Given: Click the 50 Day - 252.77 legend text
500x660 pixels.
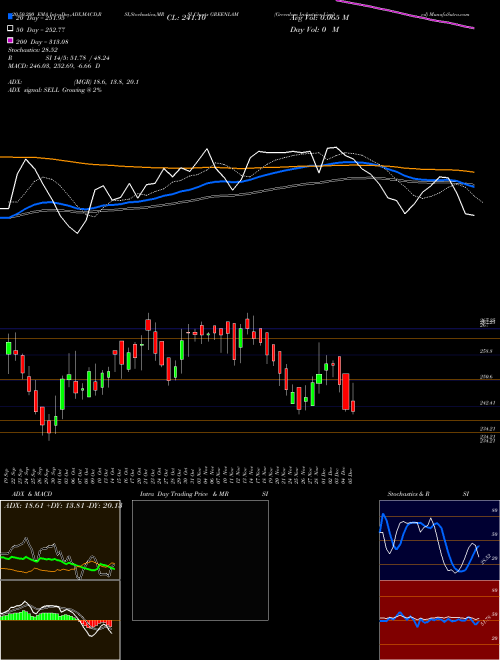Looking at the screenshot, I should 41,29.
